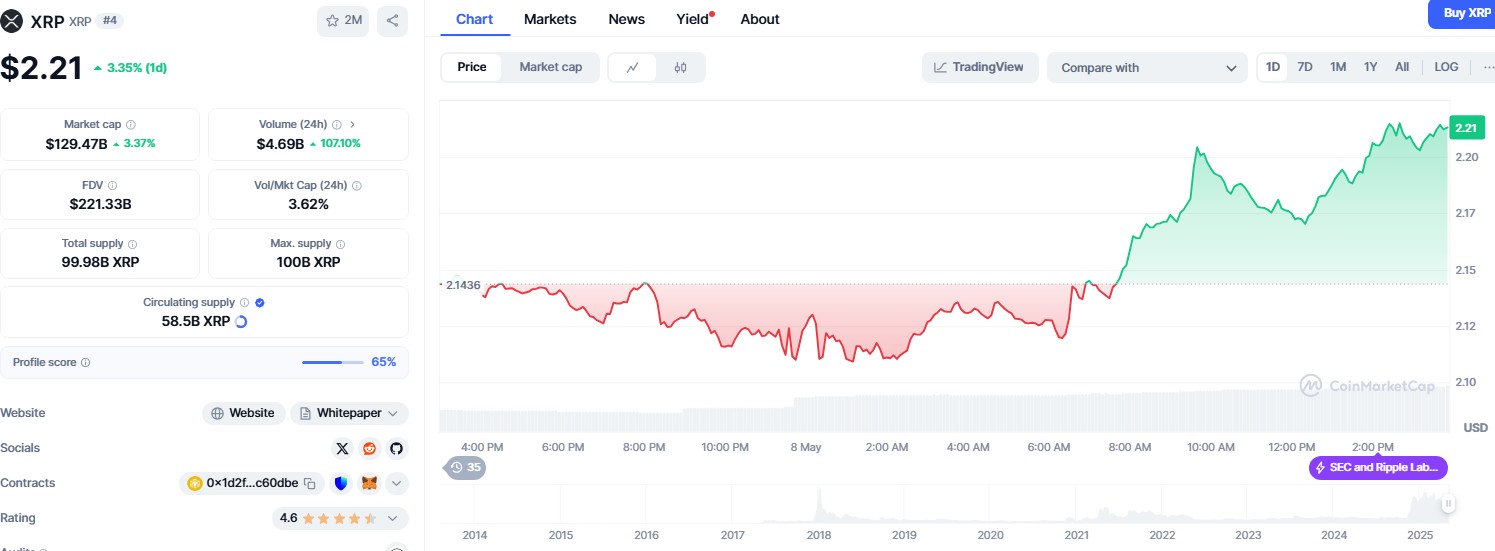Viewport: 1495px width, 551px height.
Task: Click the MetaMask fox icon
Action: point(369,484)
